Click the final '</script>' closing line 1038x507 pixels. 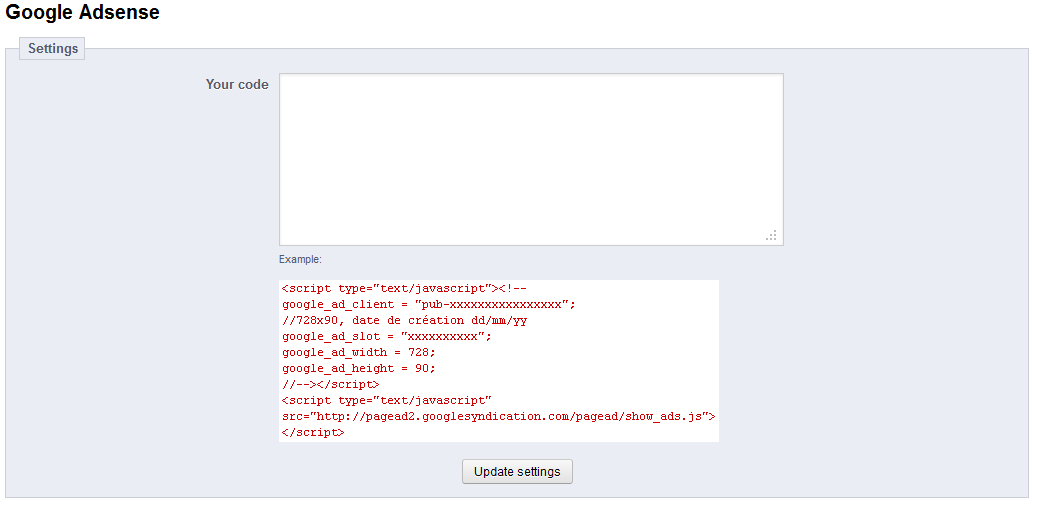(313, 432)
